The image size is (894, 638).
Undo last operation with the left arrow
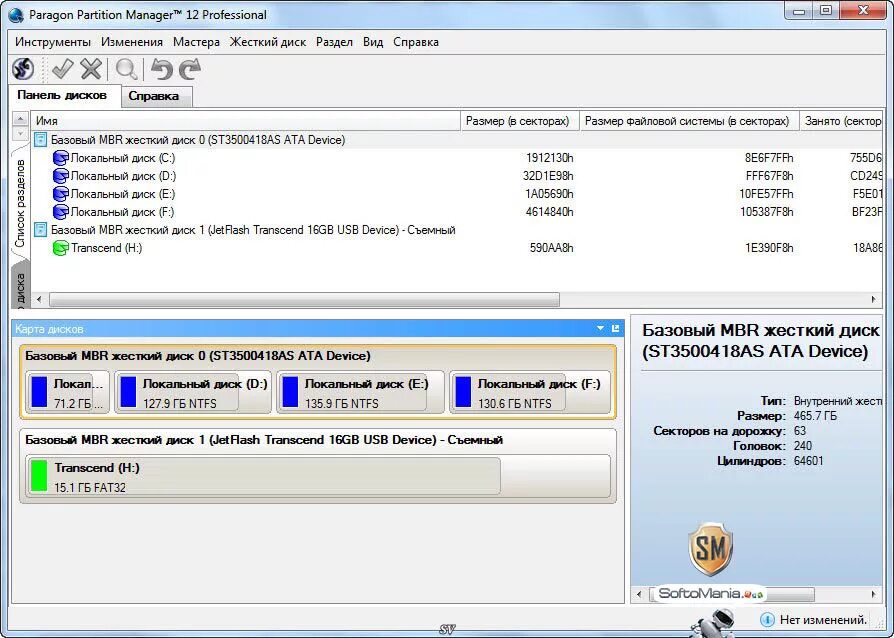click(x=162, y=69)
